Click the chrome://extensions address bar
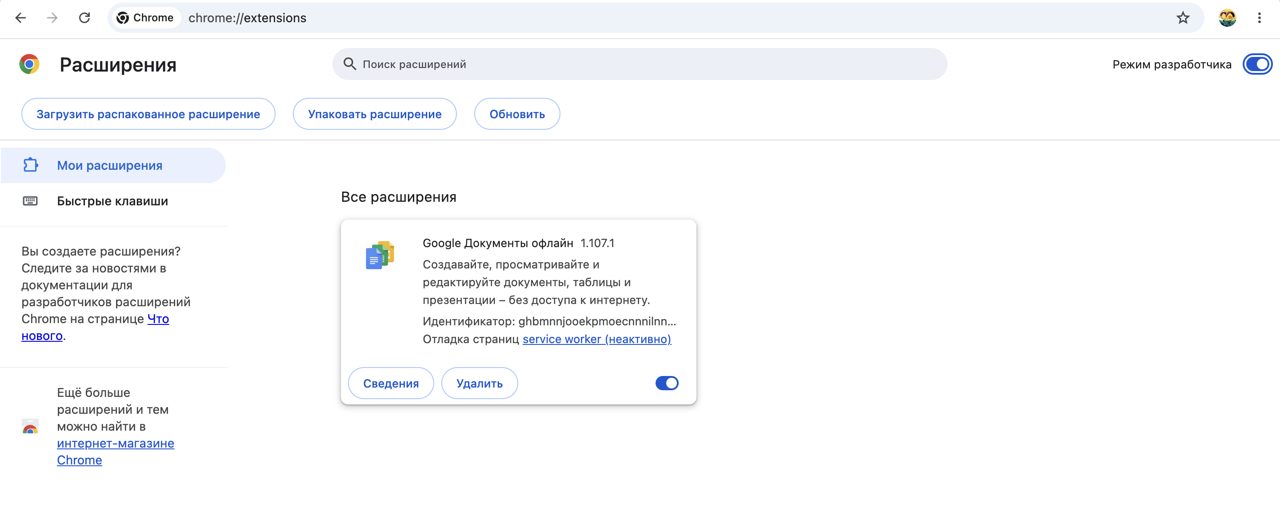This screenshot has height=512, width=1280. pyautogui.click(x=640, y=18)
